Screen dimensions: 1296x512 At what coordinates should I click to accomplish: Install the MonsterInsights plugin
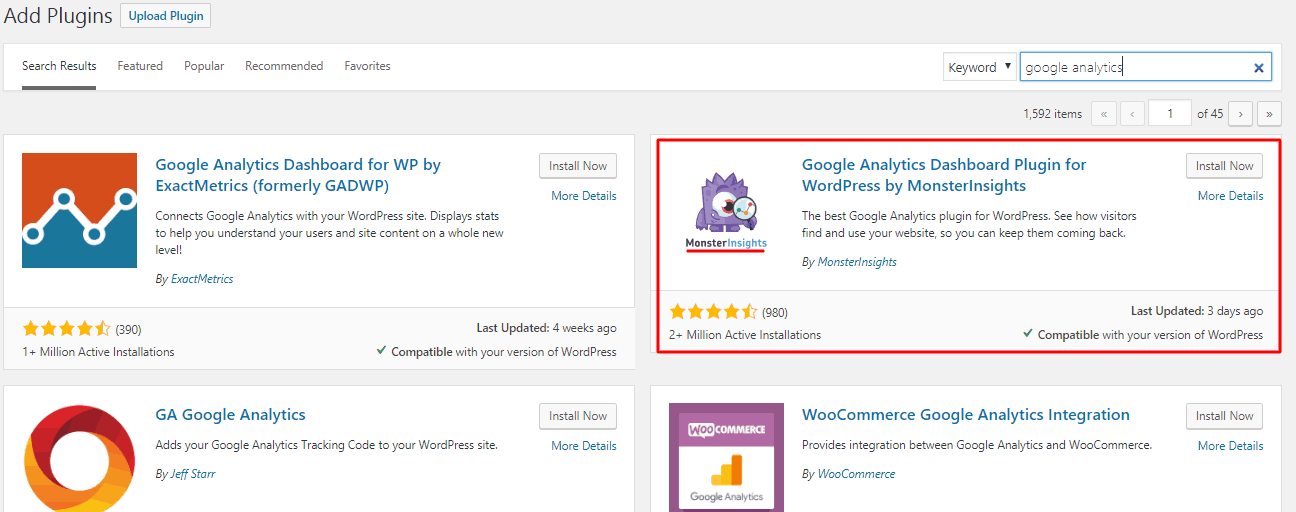pyautogui.click(x=1224, y=166)
